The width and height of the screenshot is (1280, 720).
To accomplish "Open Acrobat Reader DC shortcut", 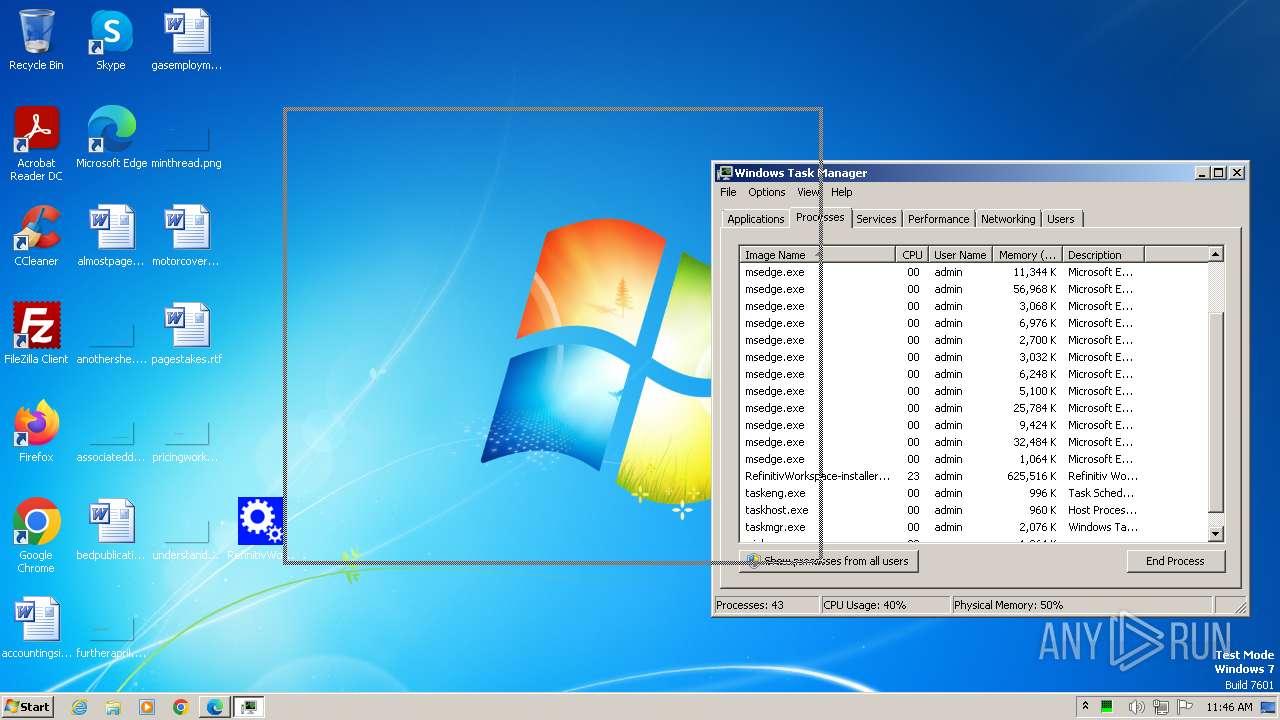I will click(x=36, y=143).
